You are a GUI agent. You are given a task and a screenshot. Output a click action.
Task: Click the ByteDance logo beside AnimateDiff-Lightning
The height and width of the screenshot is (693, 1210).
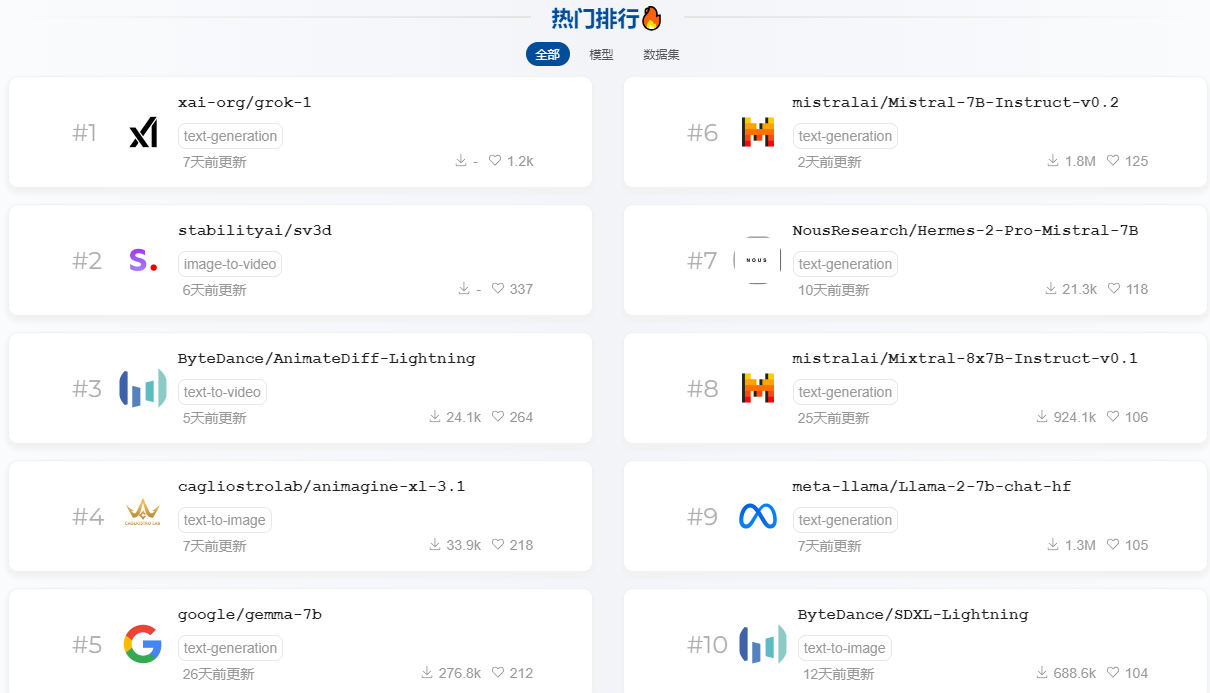point(143,389)
